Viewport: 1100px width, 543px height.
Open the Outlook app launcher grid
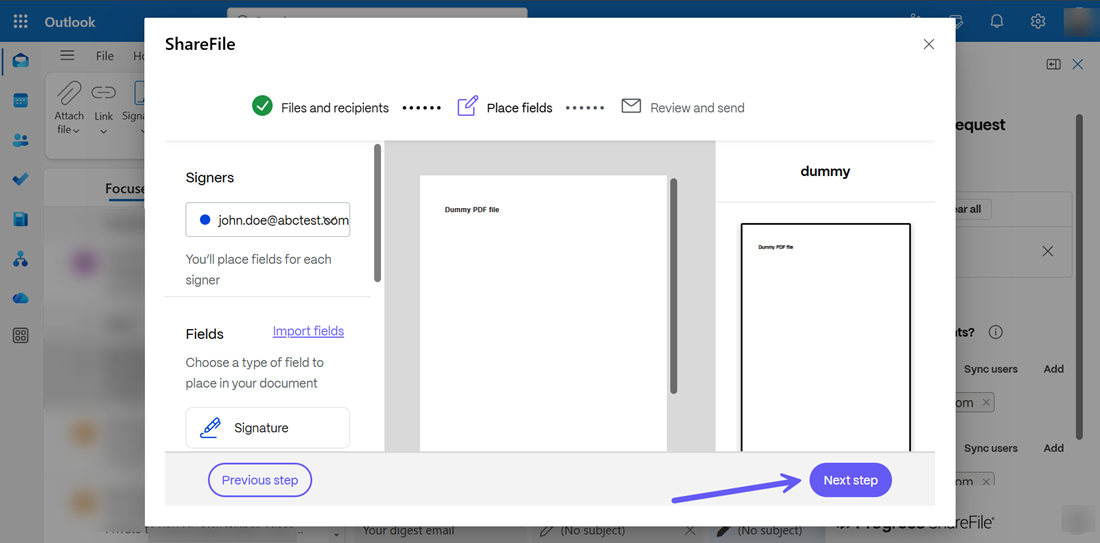click(21, 22)
